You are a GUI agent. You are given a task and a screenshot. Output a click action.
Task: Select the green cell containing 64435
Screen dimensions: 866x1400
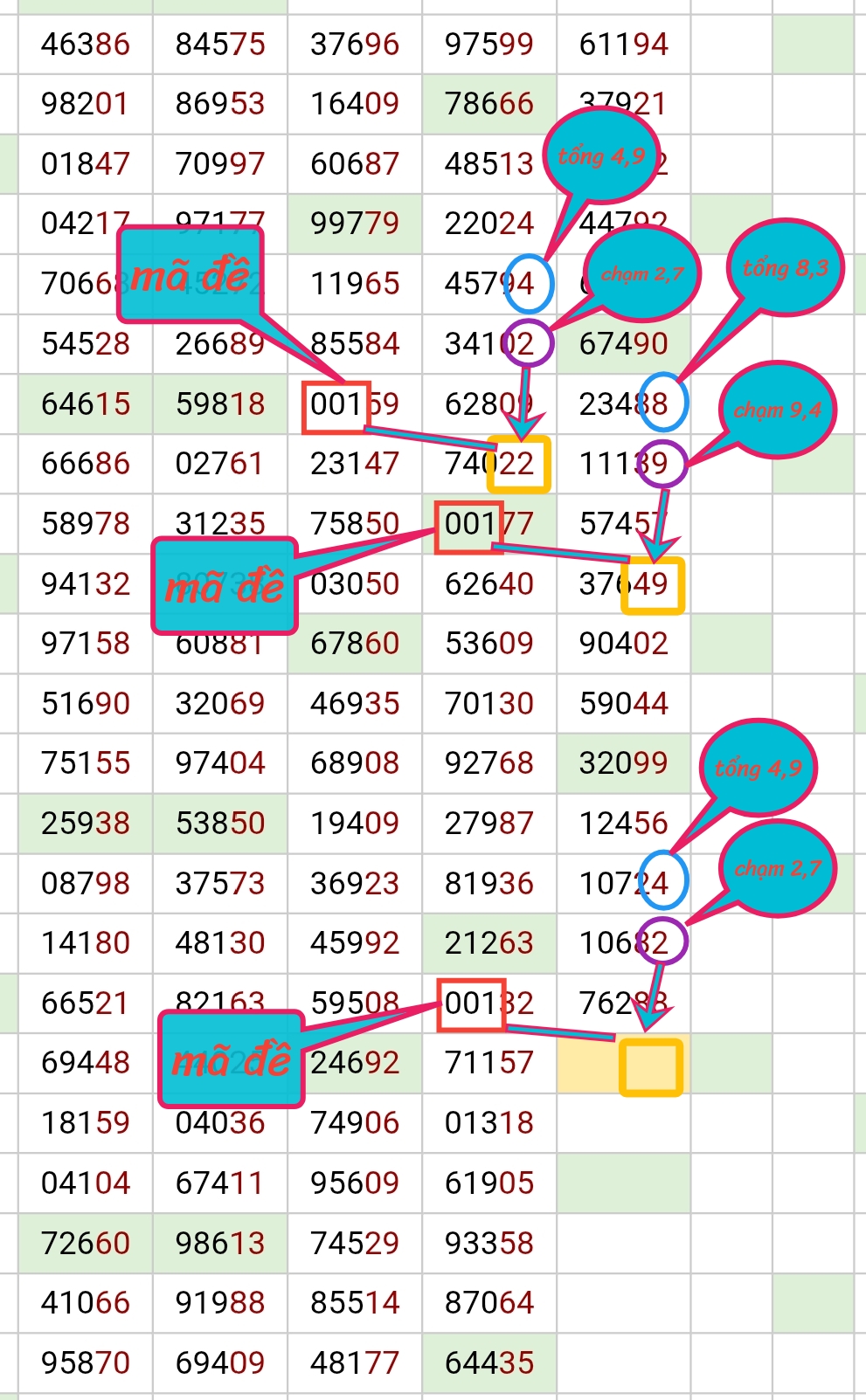point(488,1362)
